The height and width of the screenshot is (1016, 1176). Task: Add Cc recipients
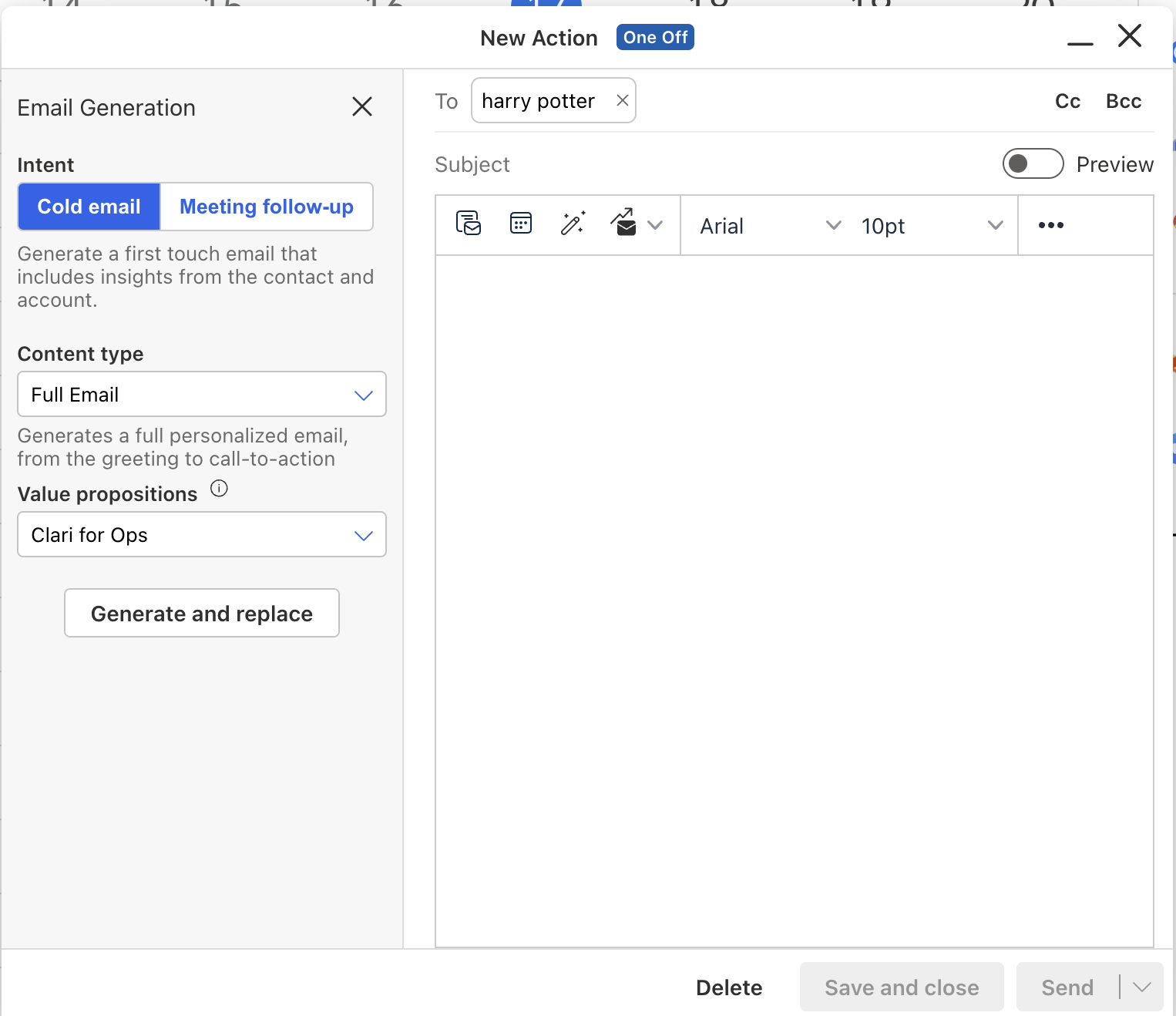(1067, 101)
